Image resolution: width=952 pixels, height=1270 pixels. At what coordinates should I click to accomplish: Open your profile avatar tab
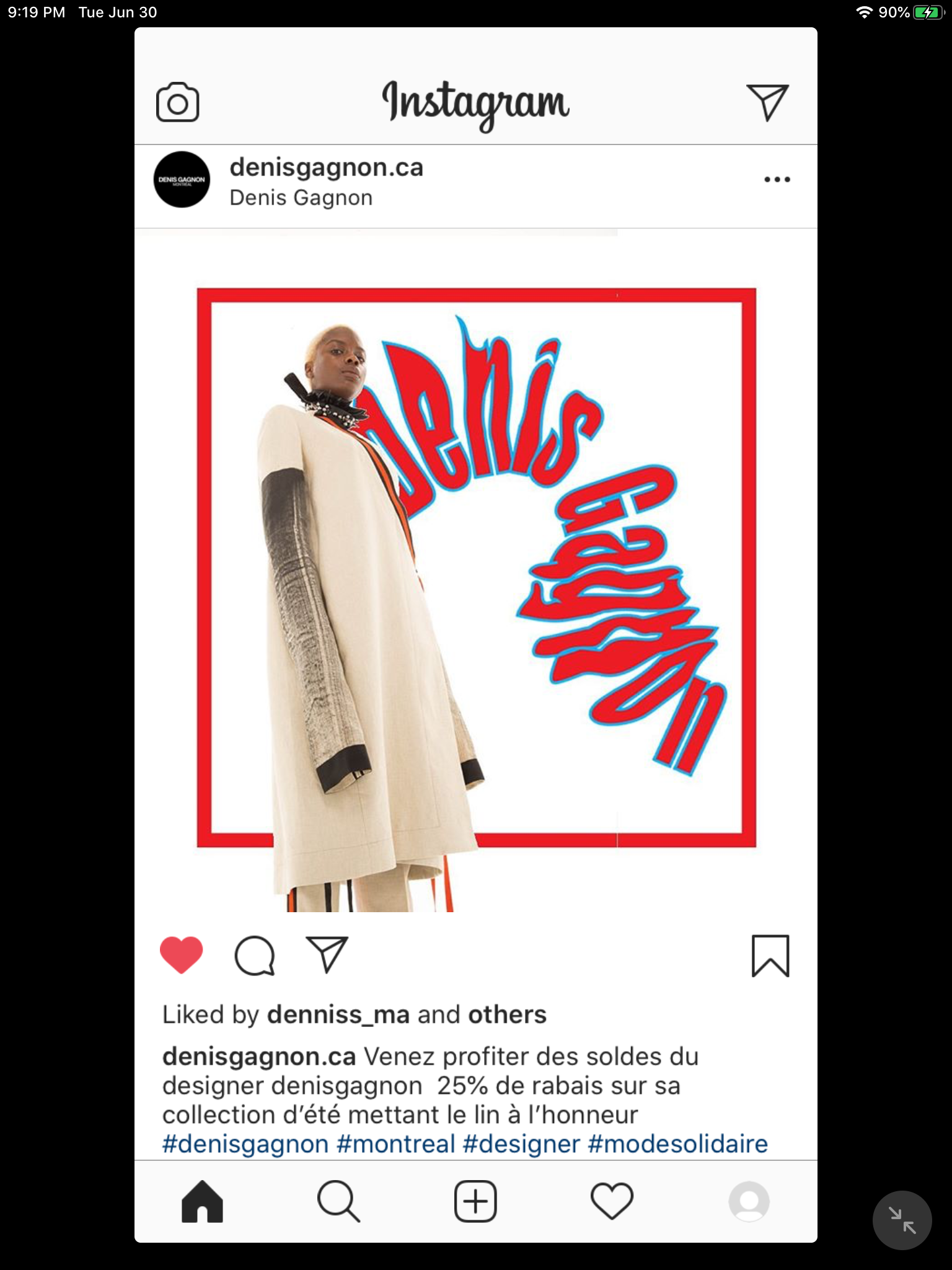click(x=749, y=1201)
